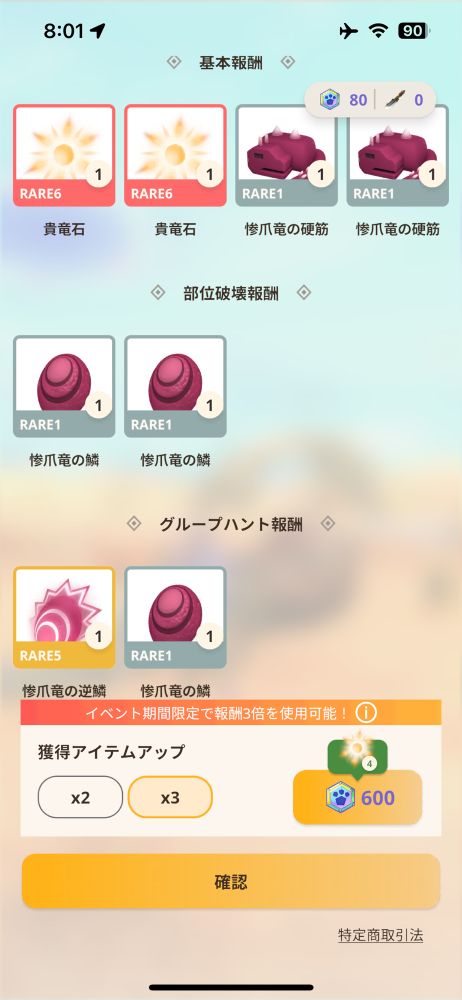Tap the second 惨爪竜の鱗 part-break reward

tap(175, 386)
